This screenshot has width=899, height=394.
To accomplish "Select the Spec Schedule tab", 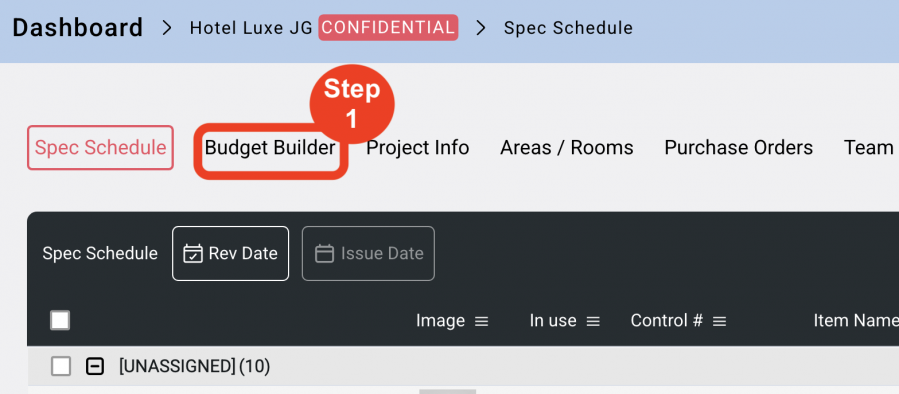I will [100, 147].
